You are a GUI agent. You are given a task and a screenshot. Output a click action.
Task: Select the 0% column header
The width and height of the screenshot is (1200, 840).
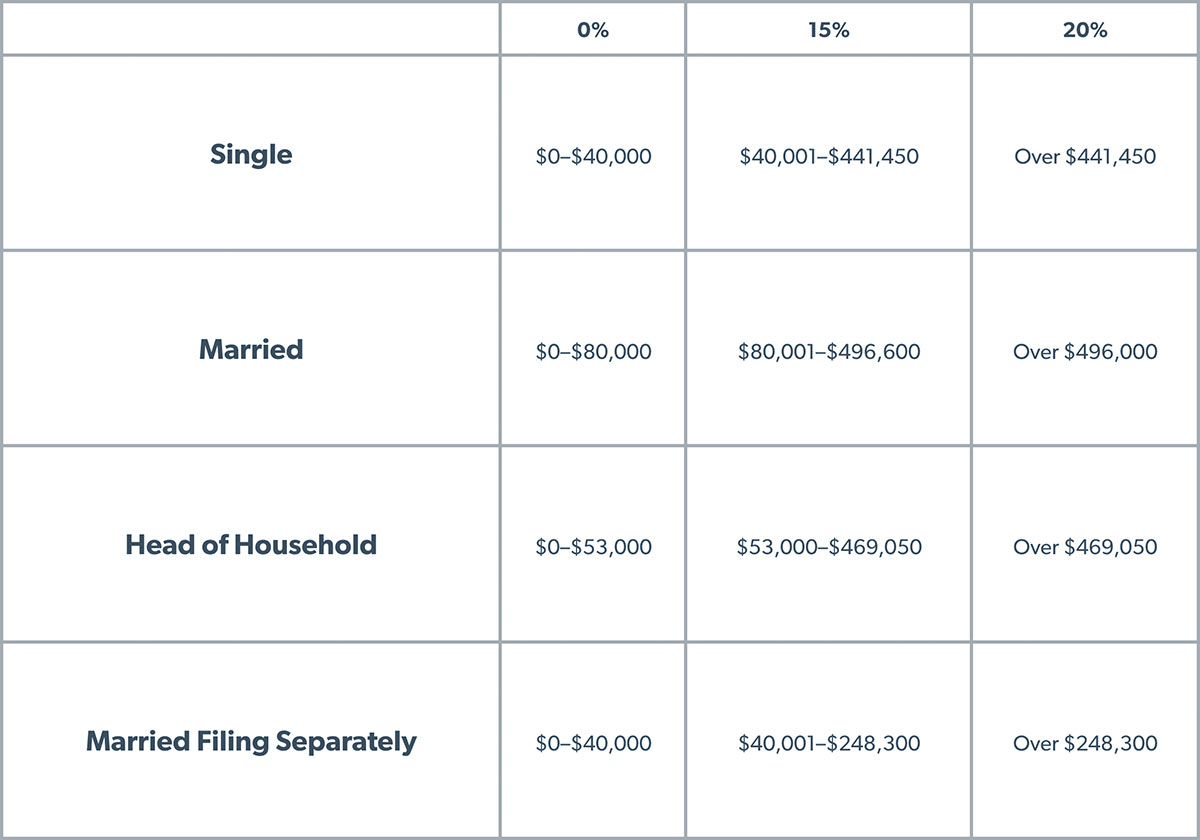click(593, 30)
